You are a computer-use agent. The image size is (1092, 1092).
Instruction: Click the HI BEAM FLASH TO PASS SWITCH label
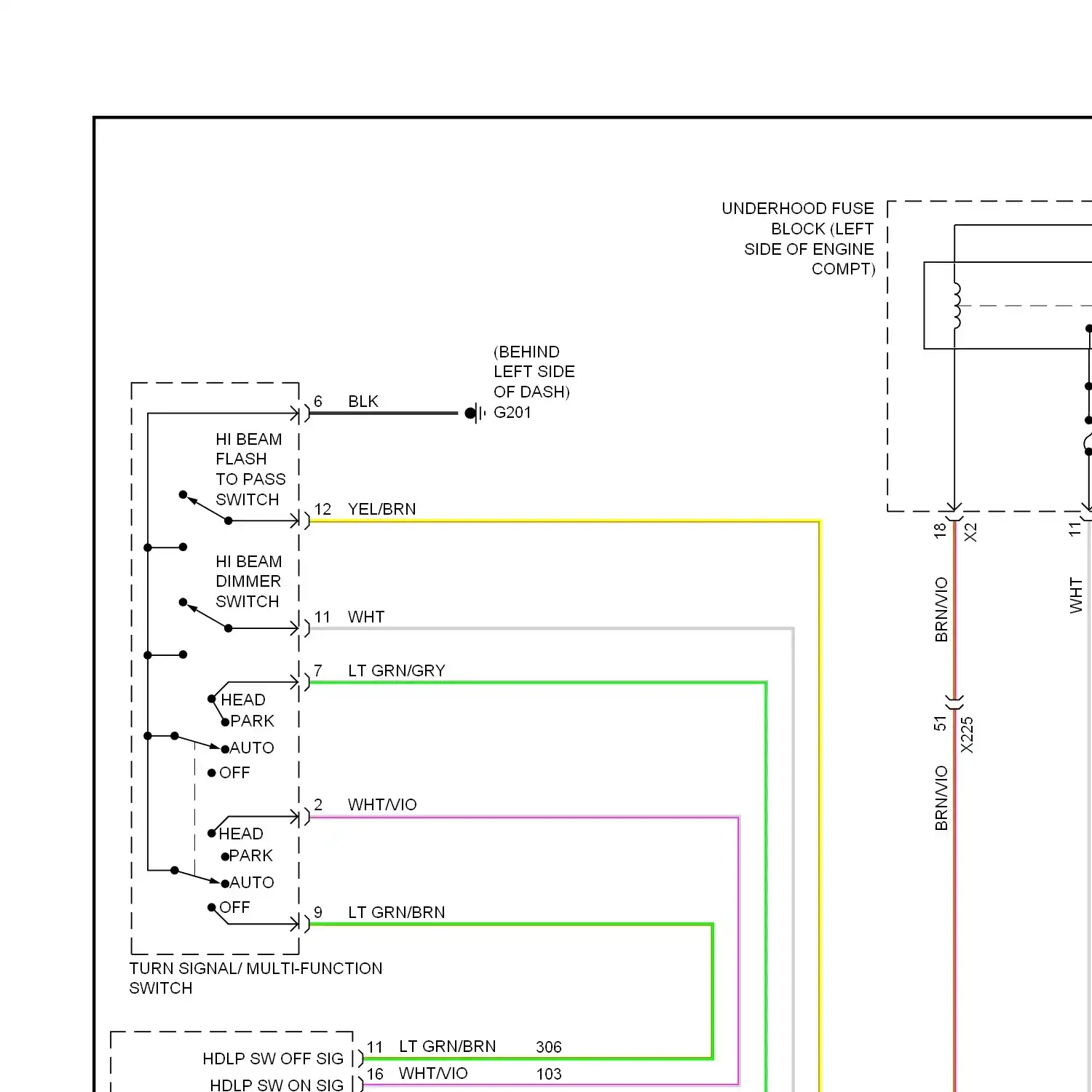pyautogui.click(x=250, y=470)
